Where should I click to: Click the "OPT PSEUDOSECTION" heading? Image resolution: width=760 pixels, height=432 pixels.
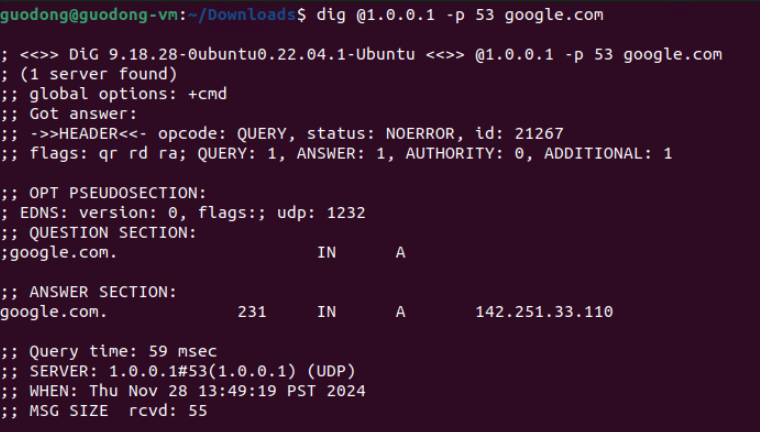coord(113,193)
